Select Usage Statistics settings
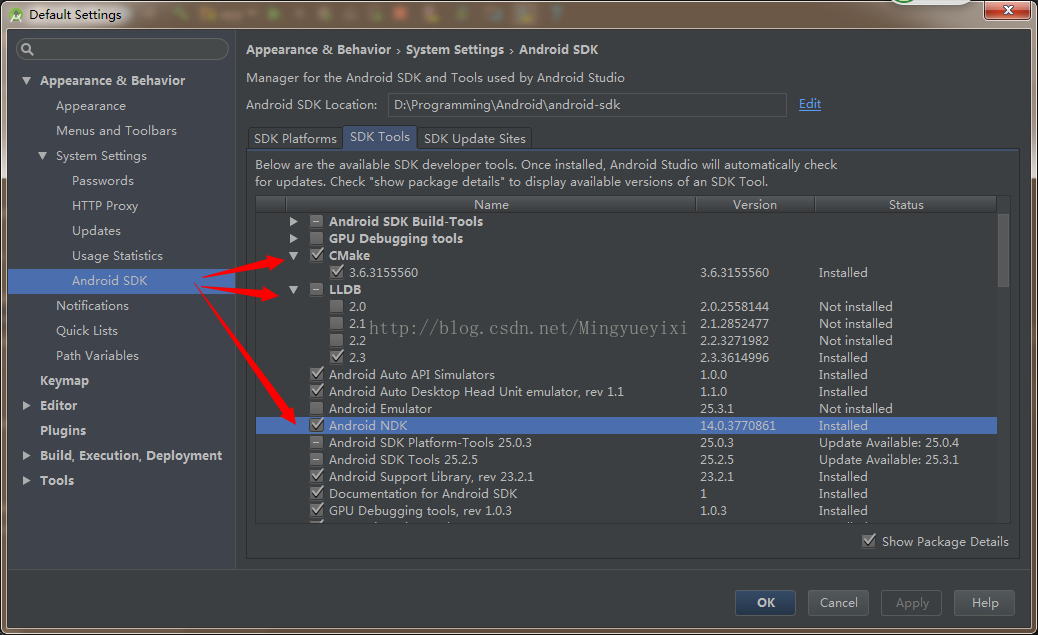This screenshot has height=635, width=1038. [117, 256]
